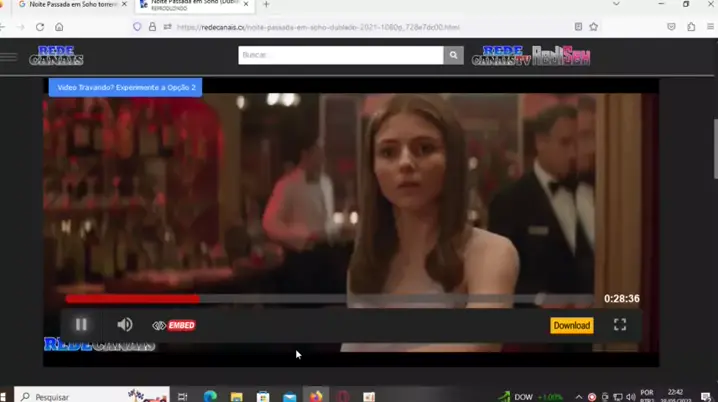Open Windows Start menu
The height and width of the screenshot is (402, 718).
tap(7, 396)
